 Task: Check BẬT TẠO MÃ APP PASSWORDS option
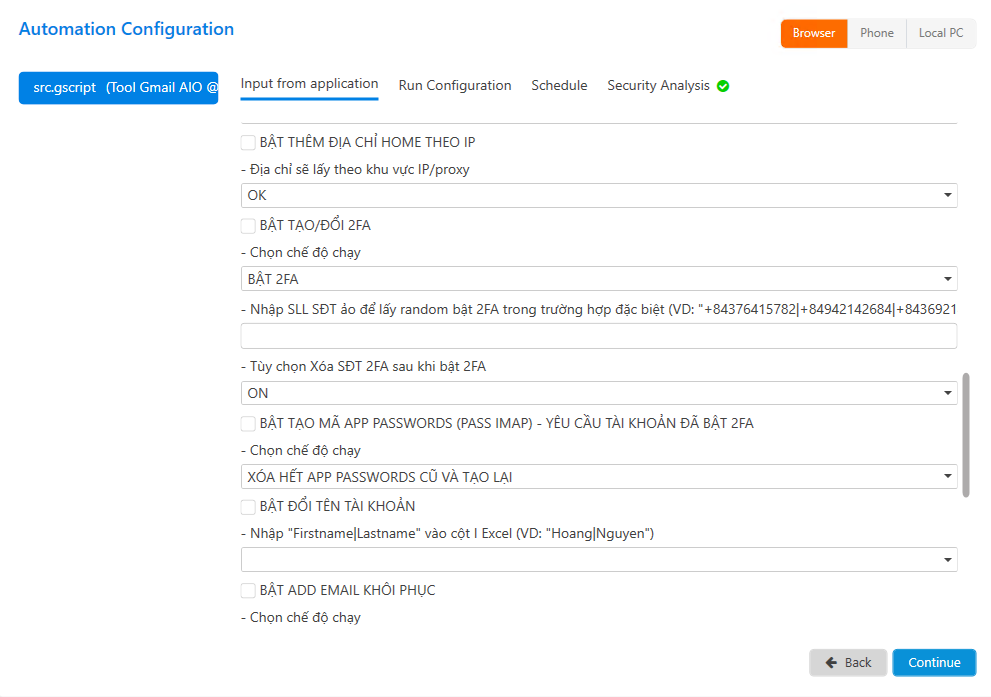[x=248, y=423]
